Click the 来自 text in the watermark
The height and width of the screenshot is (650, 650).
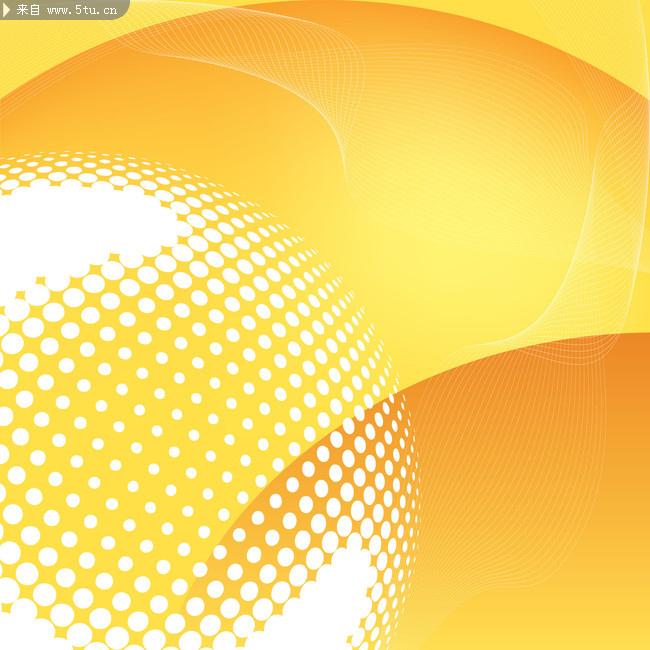28,10
